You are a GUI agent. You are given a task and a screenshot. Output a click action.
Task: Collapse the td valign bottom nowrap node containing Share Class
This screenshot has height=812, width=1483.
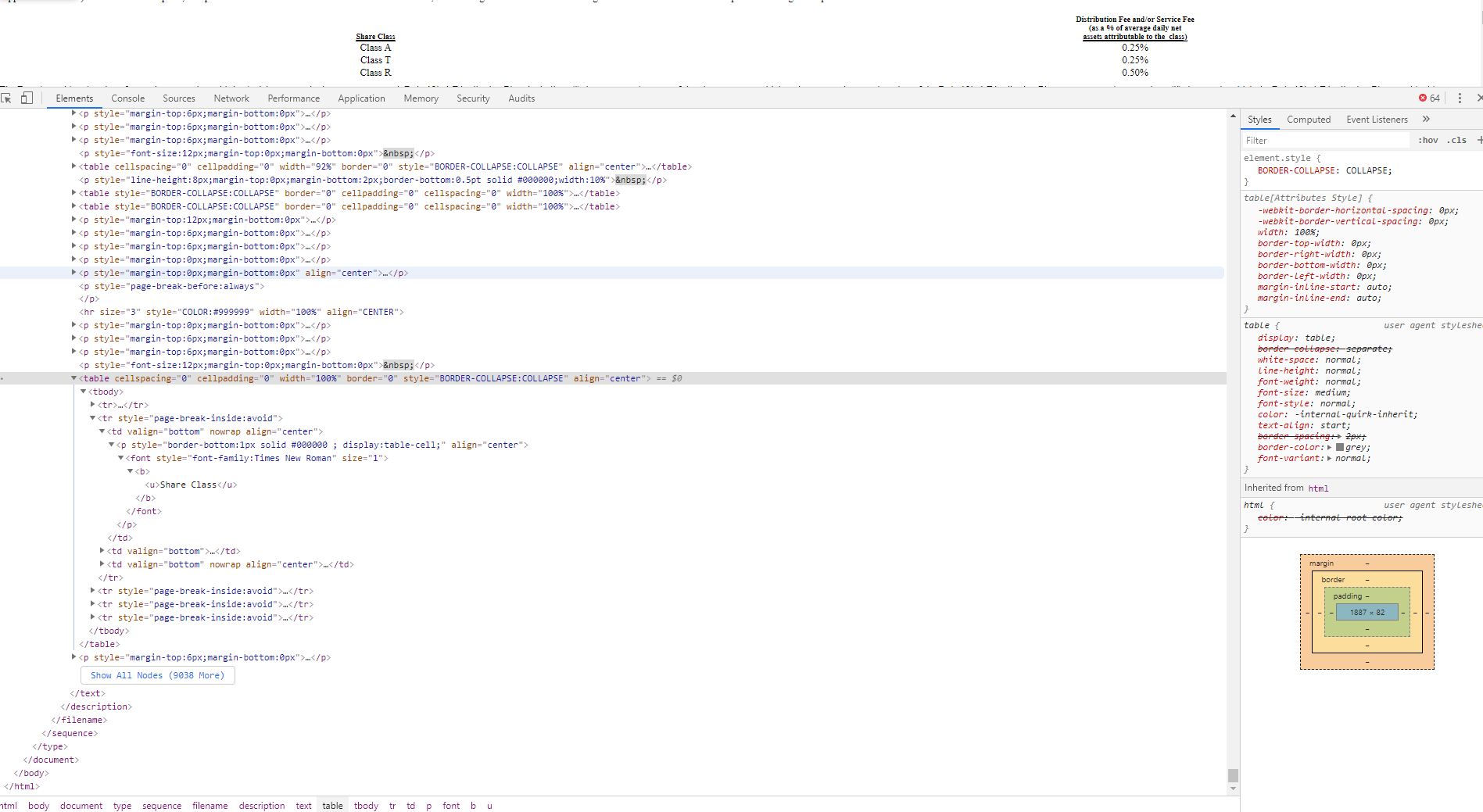click(102, 431)
